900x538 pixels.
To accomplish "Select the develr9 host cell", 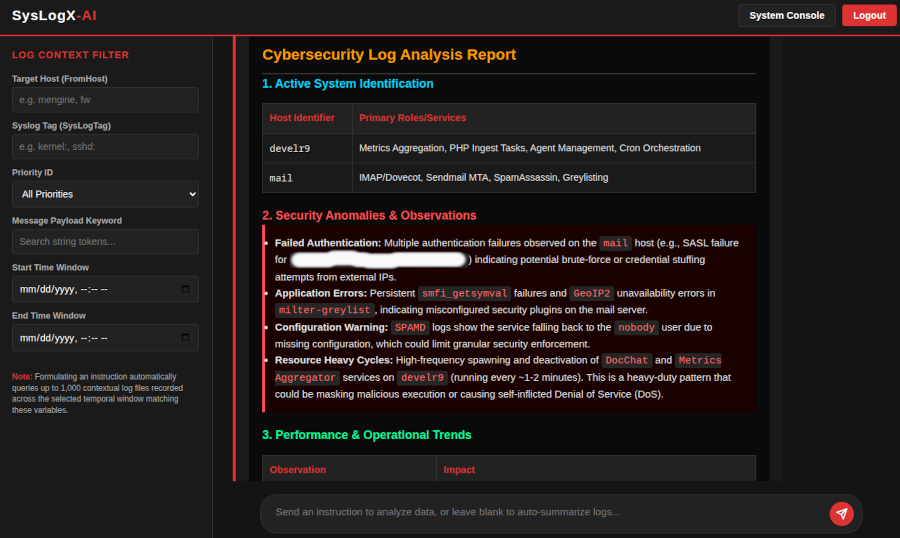I will tap(307, 148).
